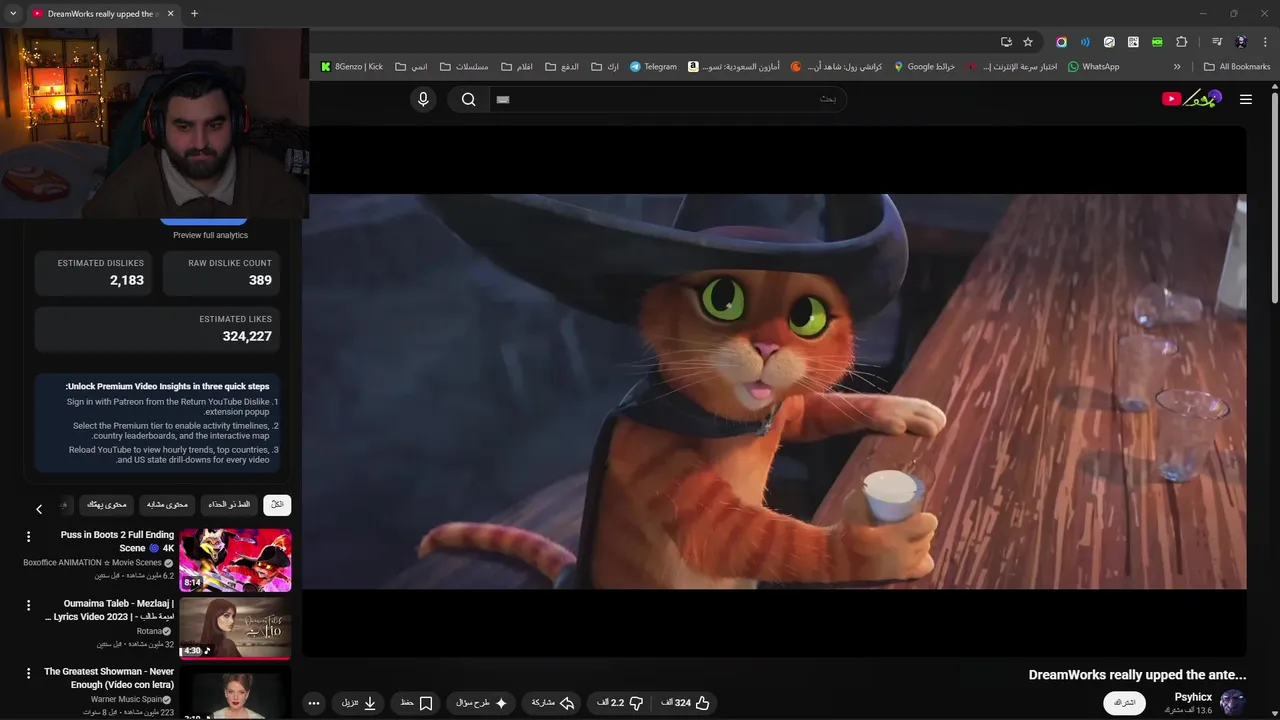Open options for Oumaima Taleb Mezlaaj video
The image size is (1280, 720).
(x=28, y=606)
